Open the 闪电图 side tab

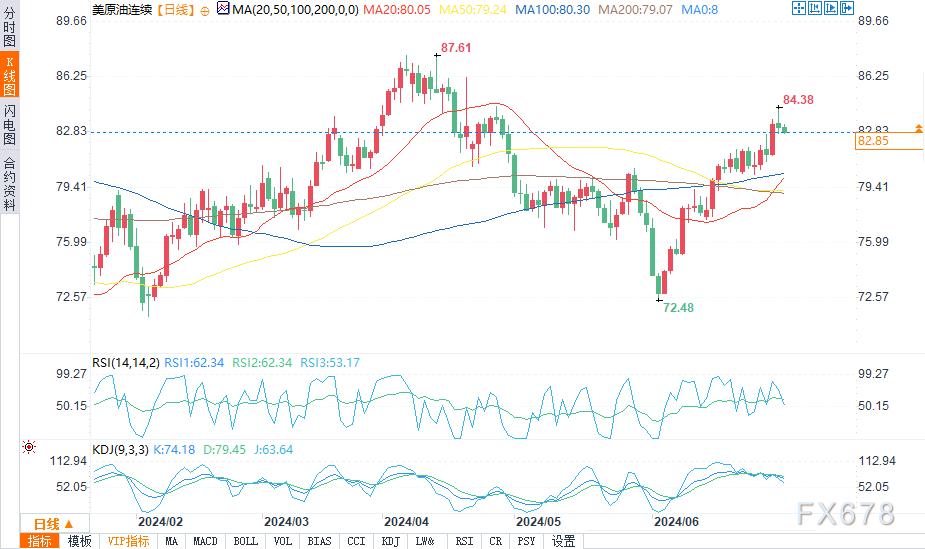click(x=9, y=124)
